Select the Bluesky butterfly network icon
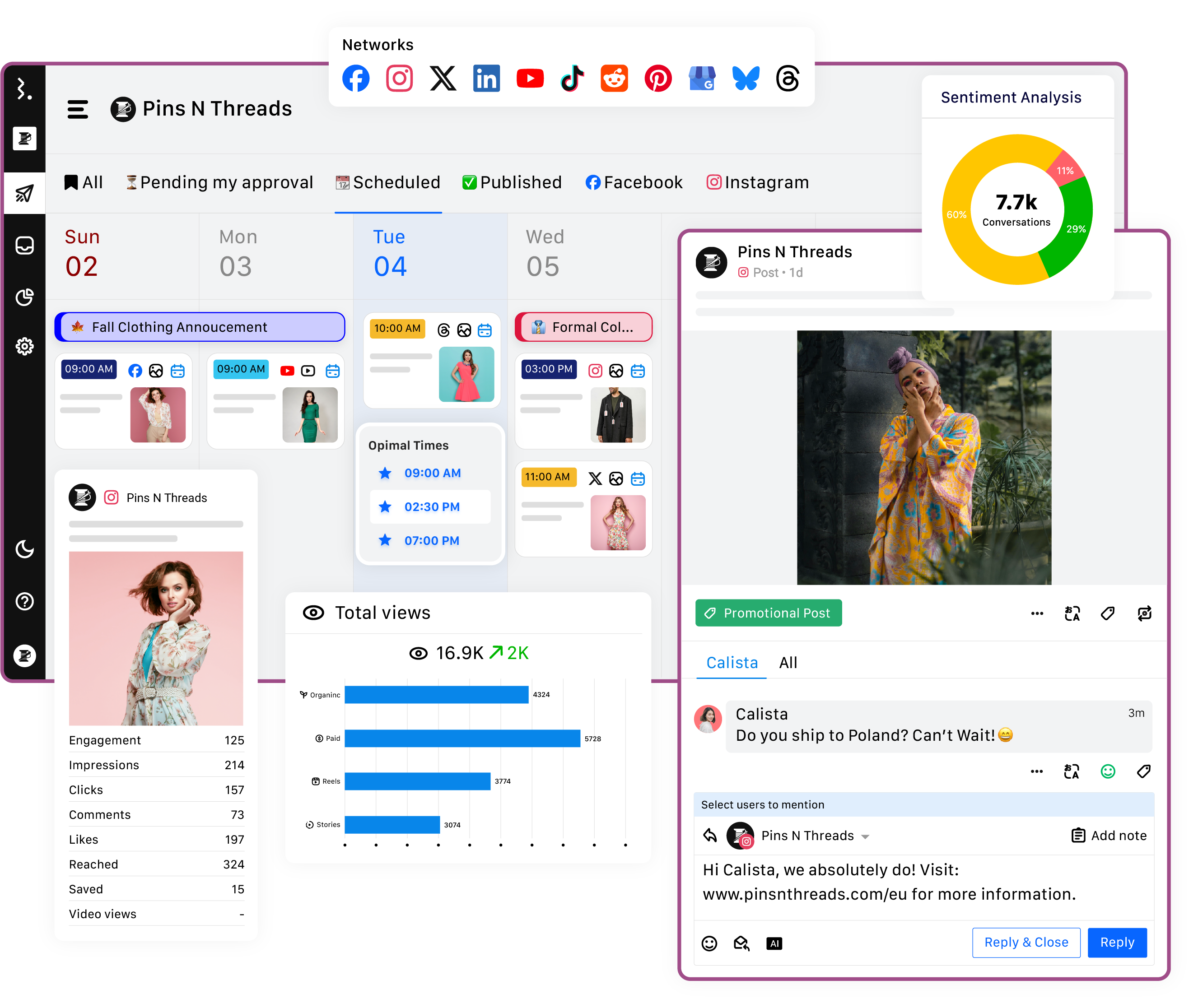 coord(746,78)
